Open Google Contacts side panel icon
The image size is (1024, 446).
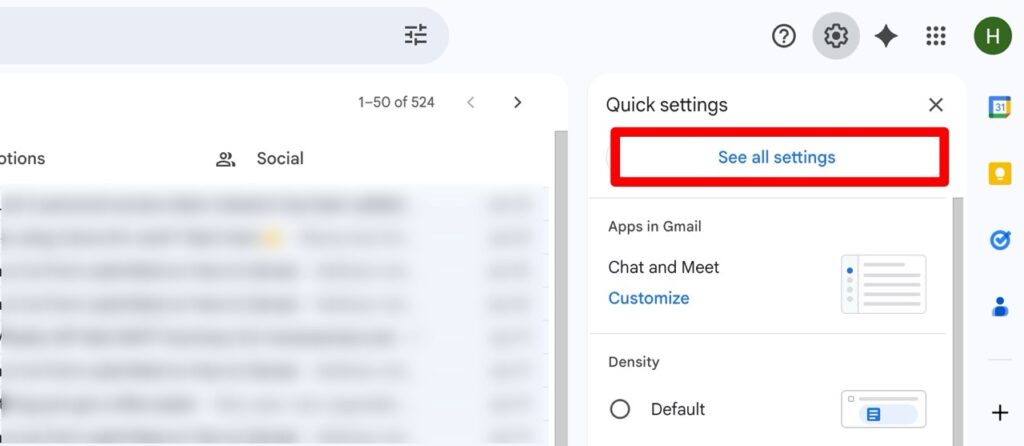(999, 306)
